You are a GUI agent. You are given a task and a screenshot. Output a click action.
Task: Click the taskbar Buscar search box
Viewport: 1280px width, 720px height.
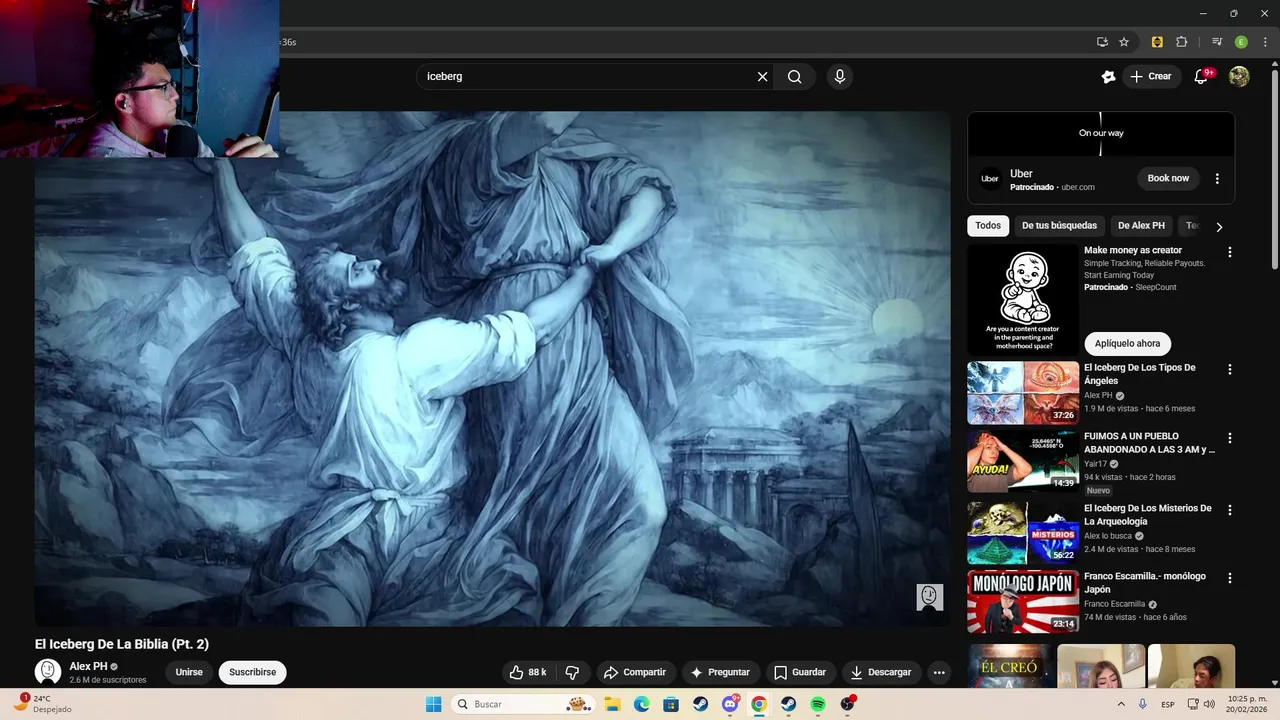[523, 704]
